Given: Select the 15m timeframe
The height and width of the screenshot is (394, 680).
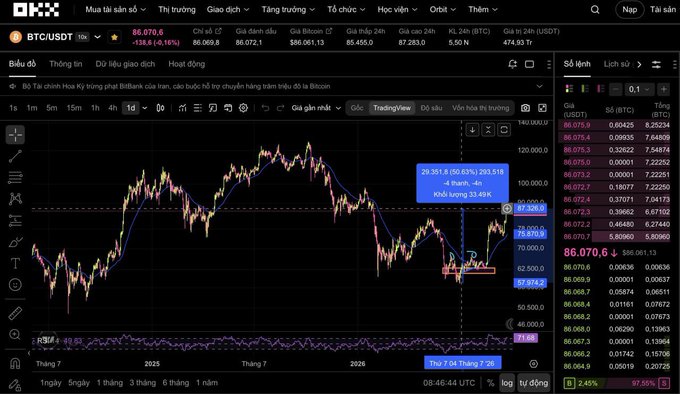Looking at the screenshot, I should [x=74, y=108].
